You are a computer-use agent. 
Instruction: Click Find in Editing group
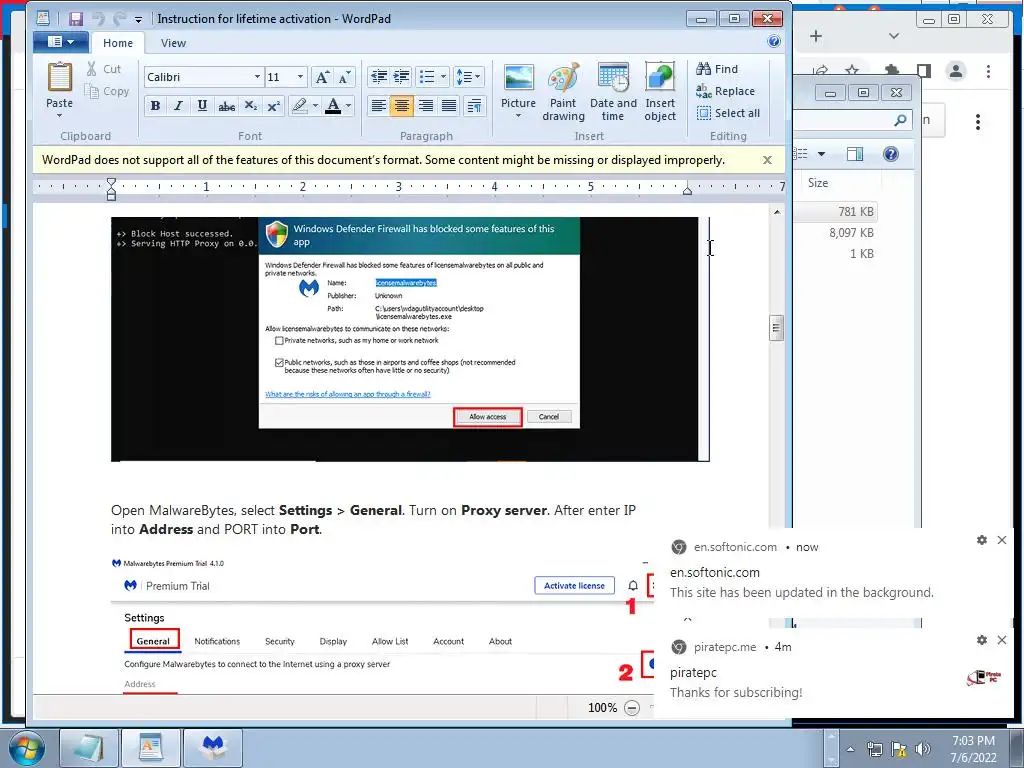click(717, 69)
